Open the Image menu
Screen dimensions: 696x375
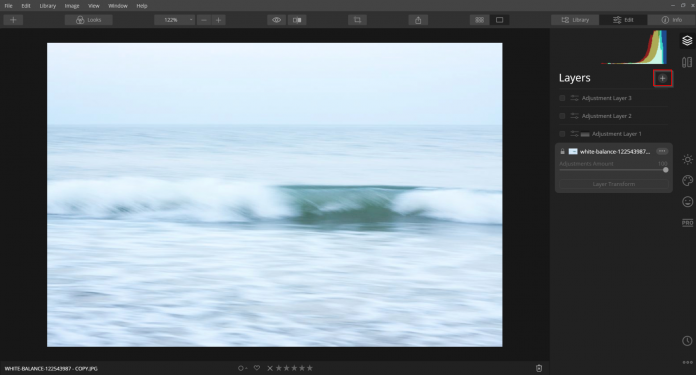(72, 6)
